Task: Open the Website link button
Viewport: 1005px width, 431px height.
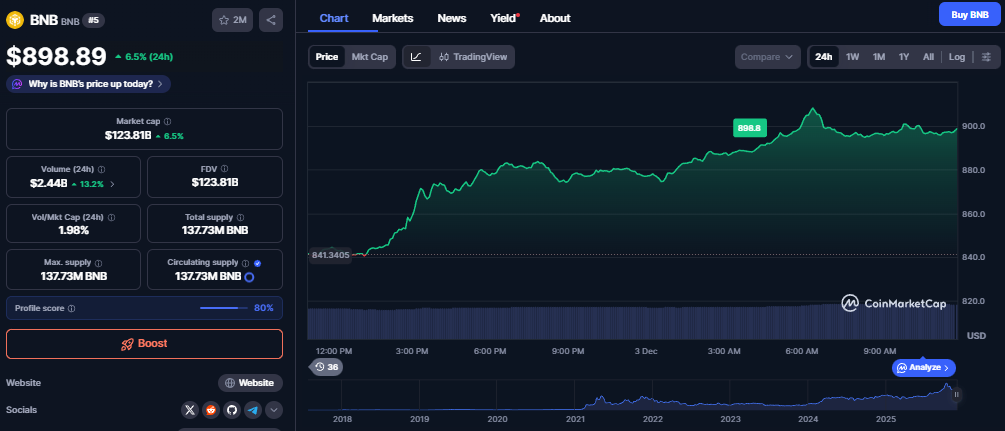Action: click(x=251, y=383)
